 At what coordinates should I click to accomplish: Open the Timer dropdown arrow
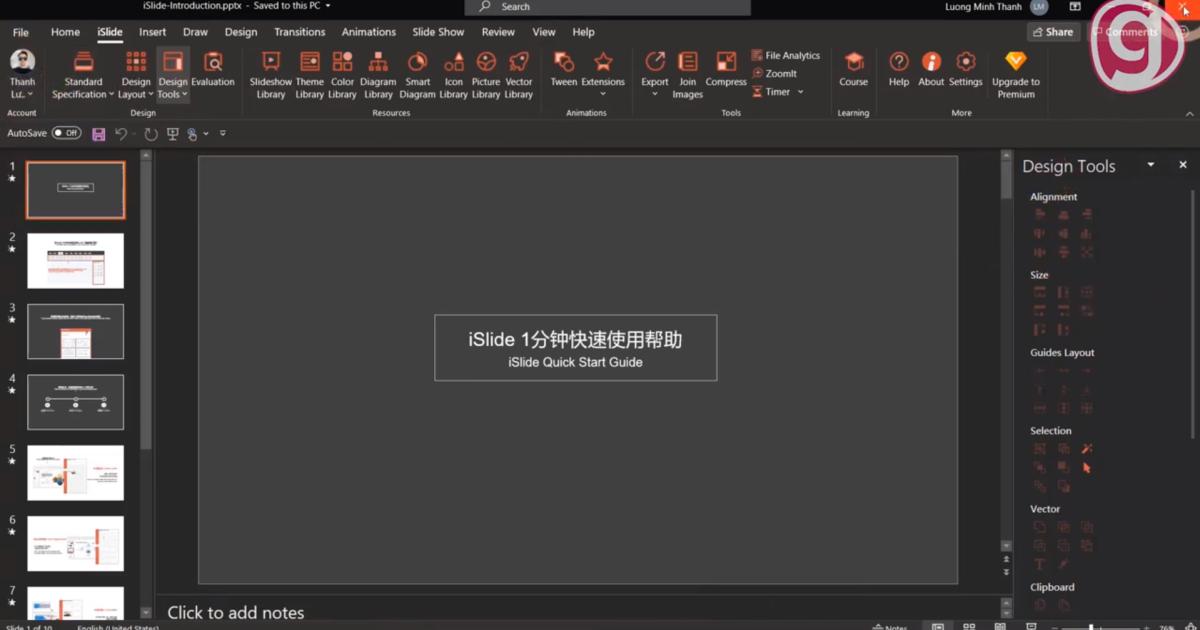(x=800, y=92)
